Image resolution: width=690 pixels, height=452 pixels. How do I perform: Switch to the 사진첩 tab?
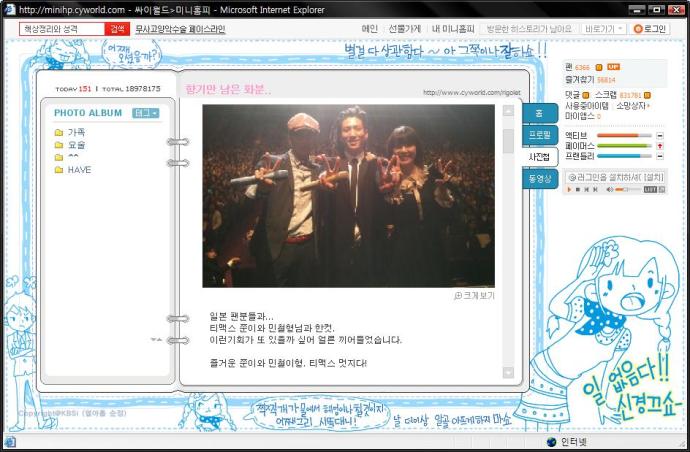click(x=540, y=157)
